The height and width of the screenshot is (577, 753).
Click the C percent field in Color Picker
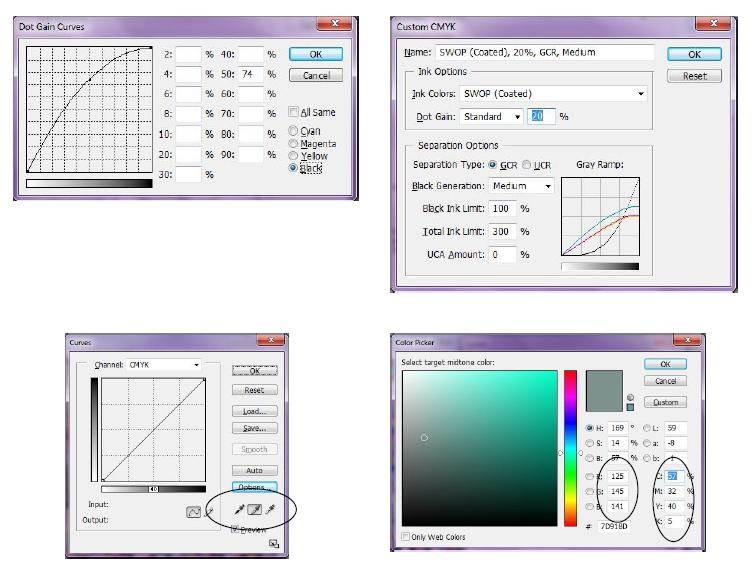(675, 476)
